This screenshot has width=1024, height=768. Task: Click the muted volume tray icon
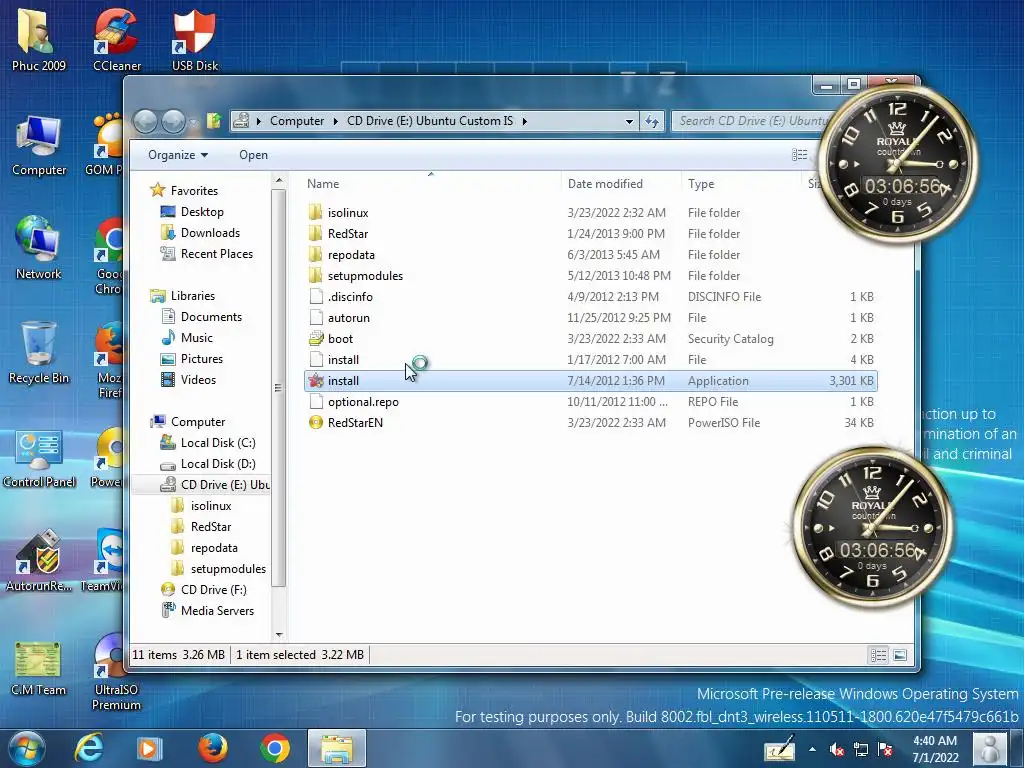pyautogui.click(x=837, y=750)
